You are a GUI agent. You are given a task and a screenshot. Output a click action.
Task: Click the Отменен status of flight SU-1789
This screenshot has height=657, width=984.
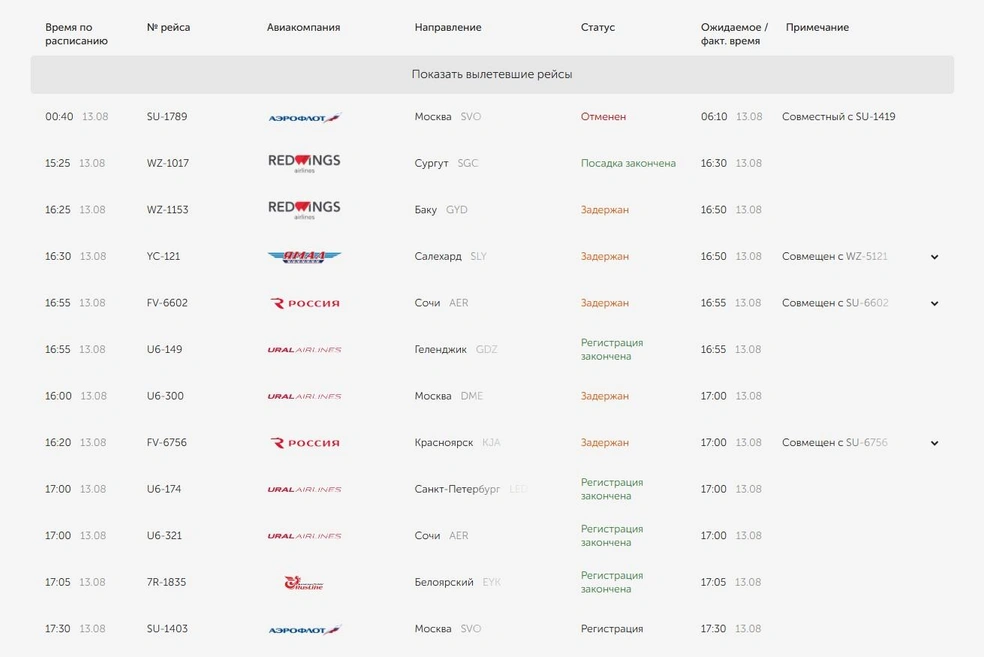point(603,116)
